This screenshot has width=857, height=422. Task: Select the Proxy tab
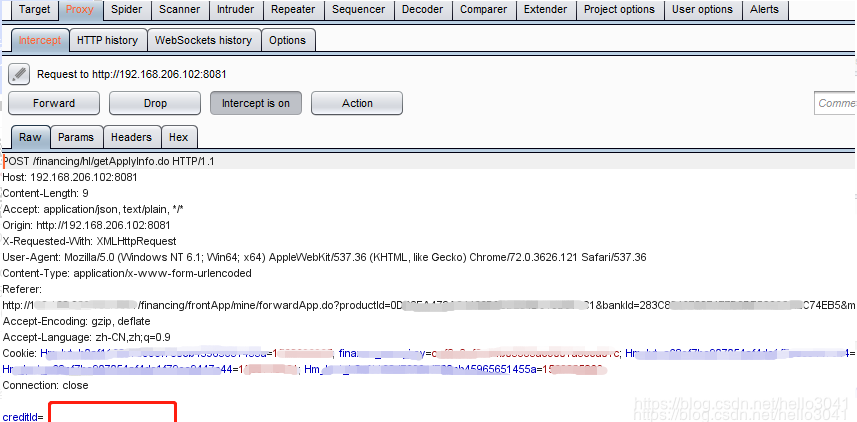[79, 9]
